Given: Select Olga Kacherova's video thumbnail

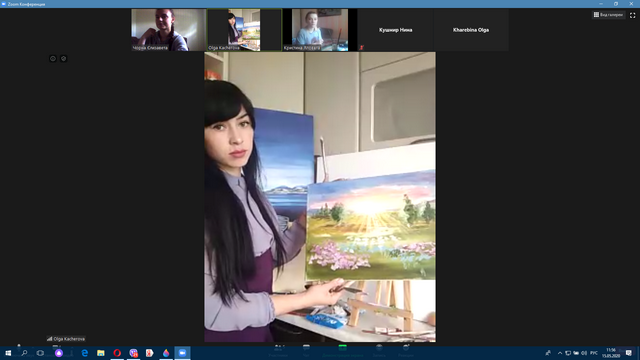Looking at the screenshot, I should [244, 30].
